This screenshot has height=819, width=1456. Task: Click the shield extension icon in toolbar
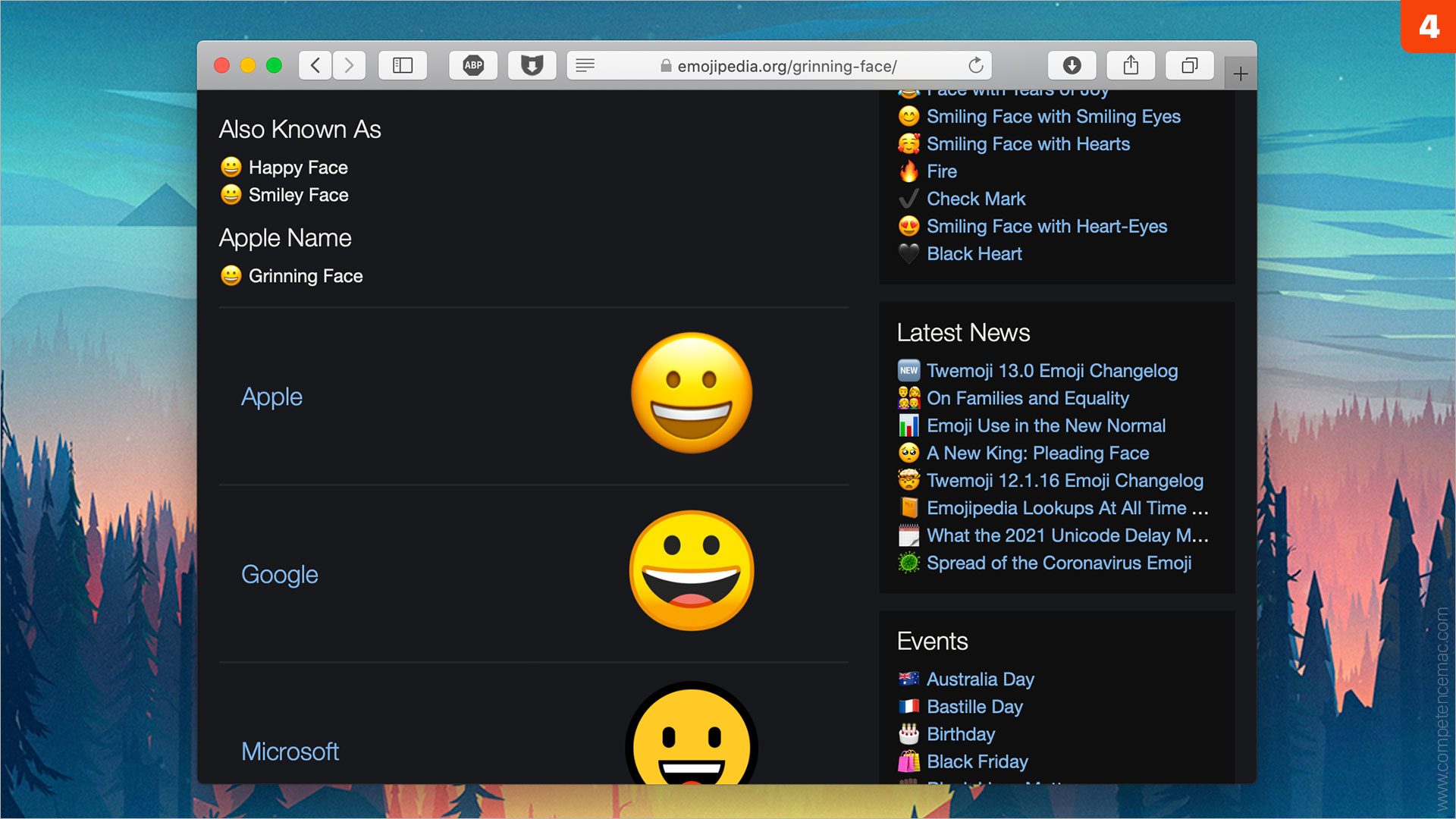coord(532,66)
